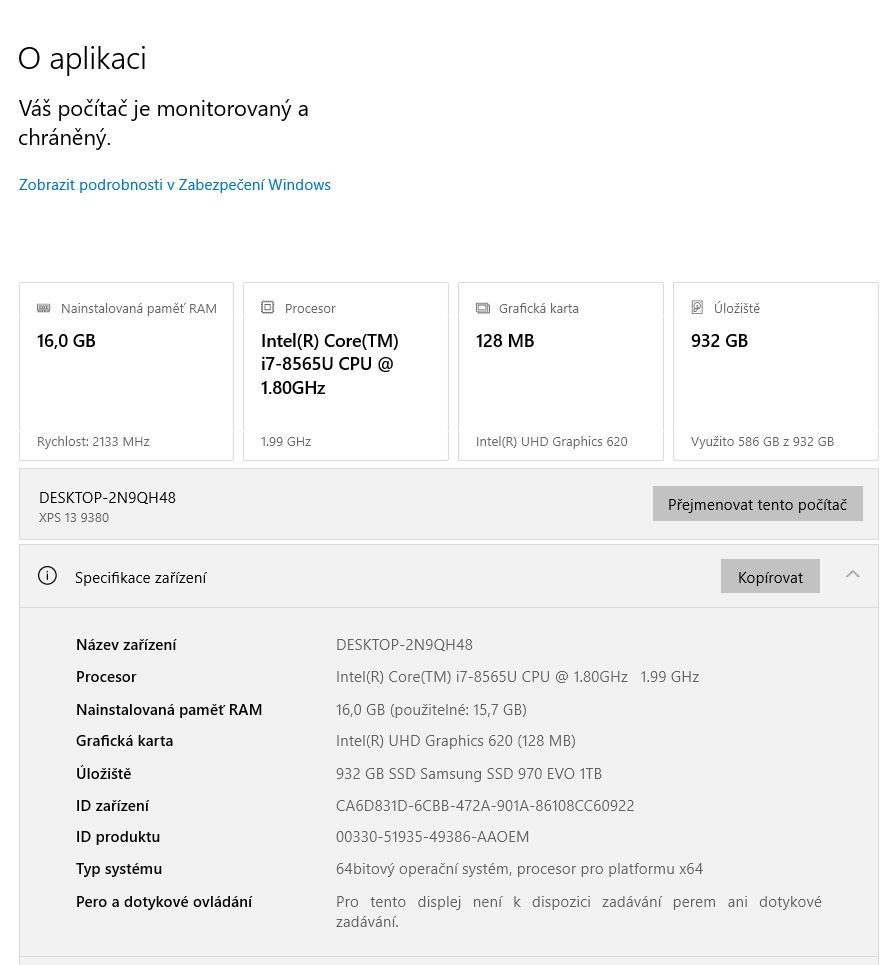Screen dimensions: 886x965
Task: Select the Nainstalovaná paměť RAM card
Action: tap(126, 371)
